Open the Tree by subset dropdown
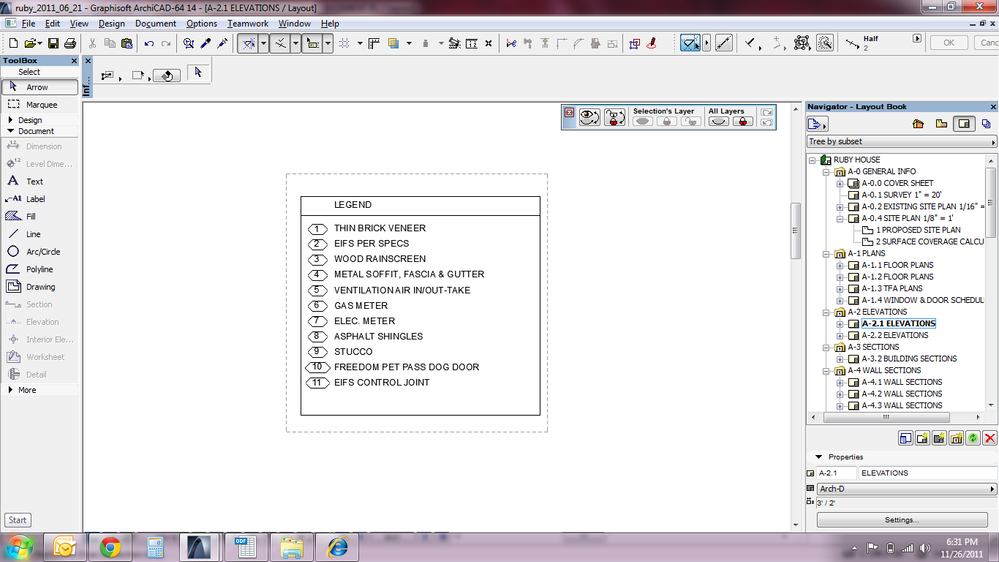 (x=901, y=141)
